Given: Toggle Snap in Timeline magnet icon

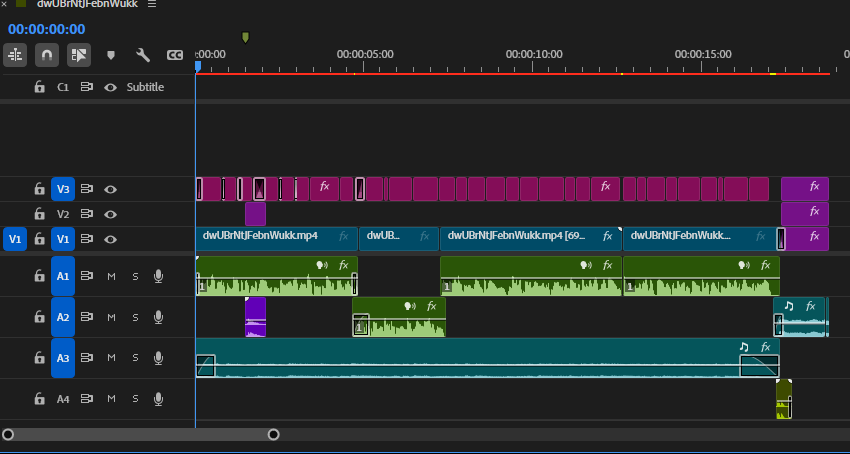Looking at the screenshot, I should pos(47,55).
